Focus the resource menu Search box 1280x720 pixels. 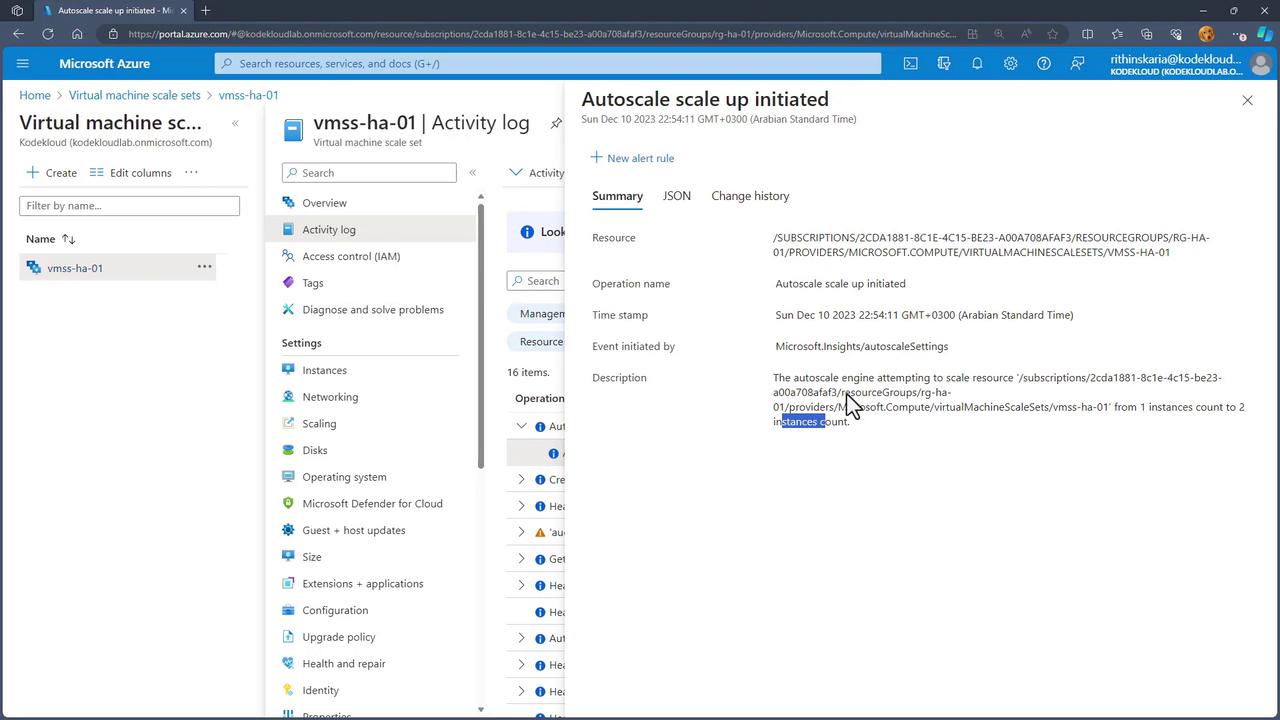click(369, 172)
